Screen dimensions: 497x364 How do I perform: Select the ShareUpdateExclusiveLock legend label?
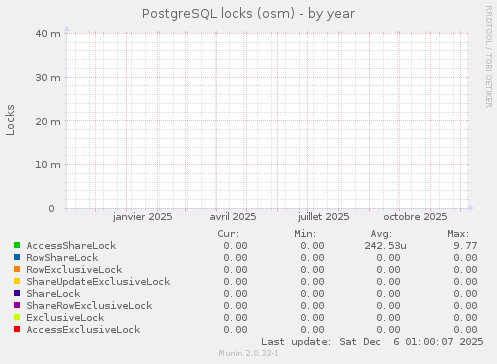pos(98,282)
